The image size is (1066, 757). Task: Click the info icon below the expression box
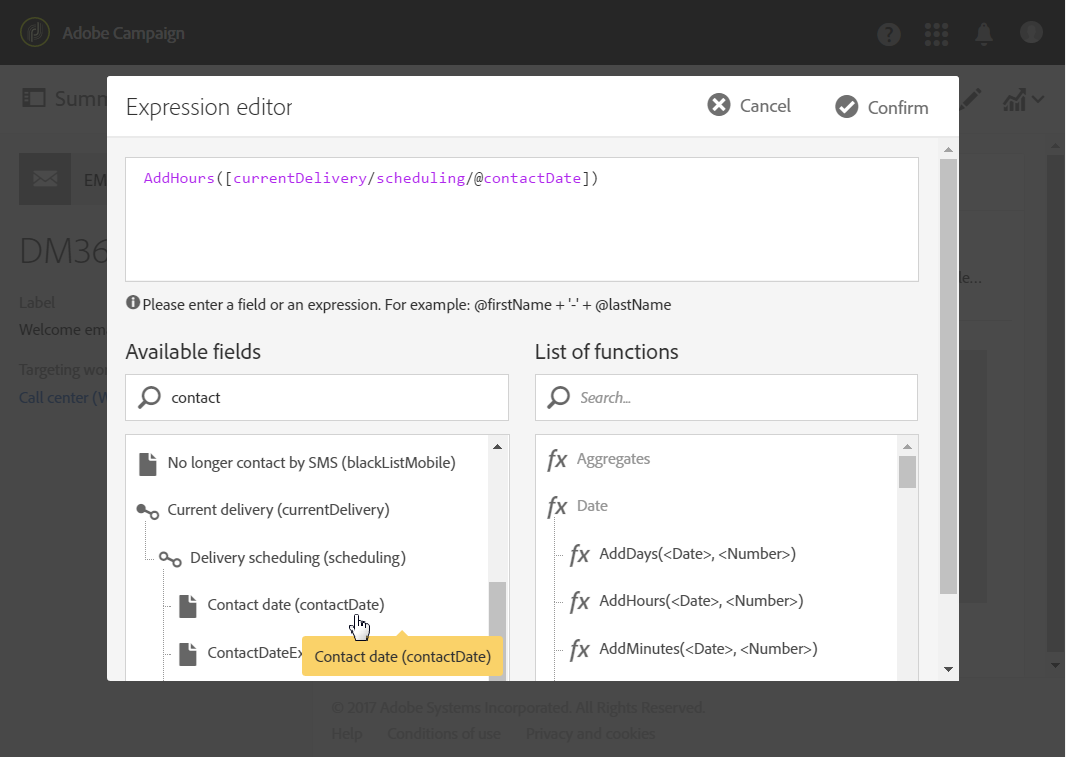click(133, 303)
